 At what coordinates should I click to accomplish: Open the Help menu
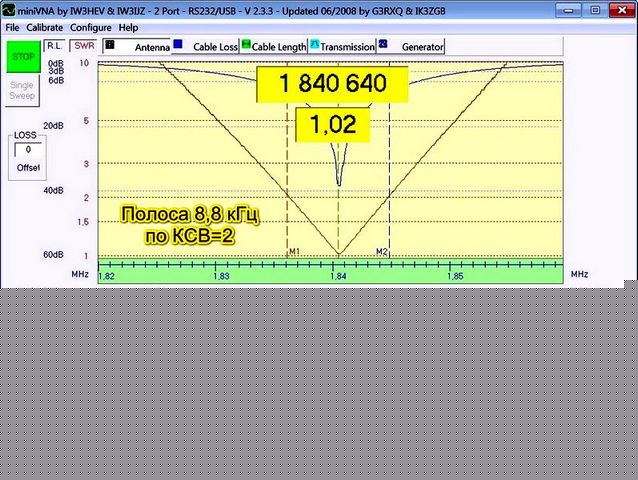tap(128, 28)
